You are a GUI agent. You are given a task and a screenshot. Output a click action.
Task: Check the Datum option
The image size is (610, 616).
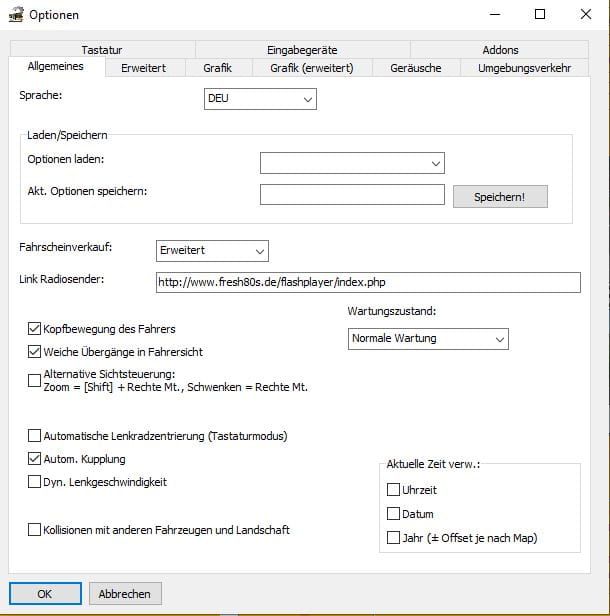tap(393, 514)
